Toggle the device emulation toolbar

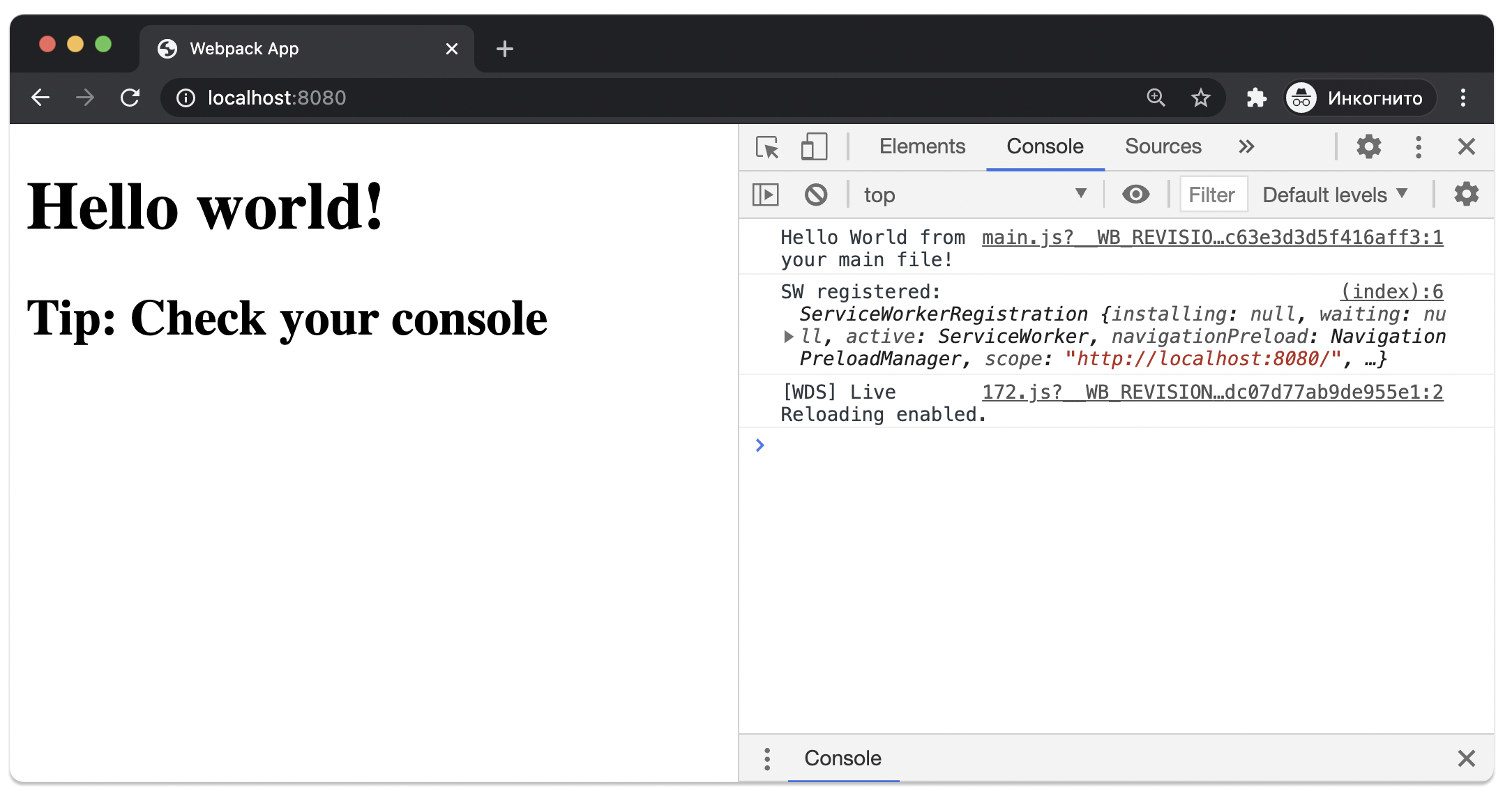[813, 147]
